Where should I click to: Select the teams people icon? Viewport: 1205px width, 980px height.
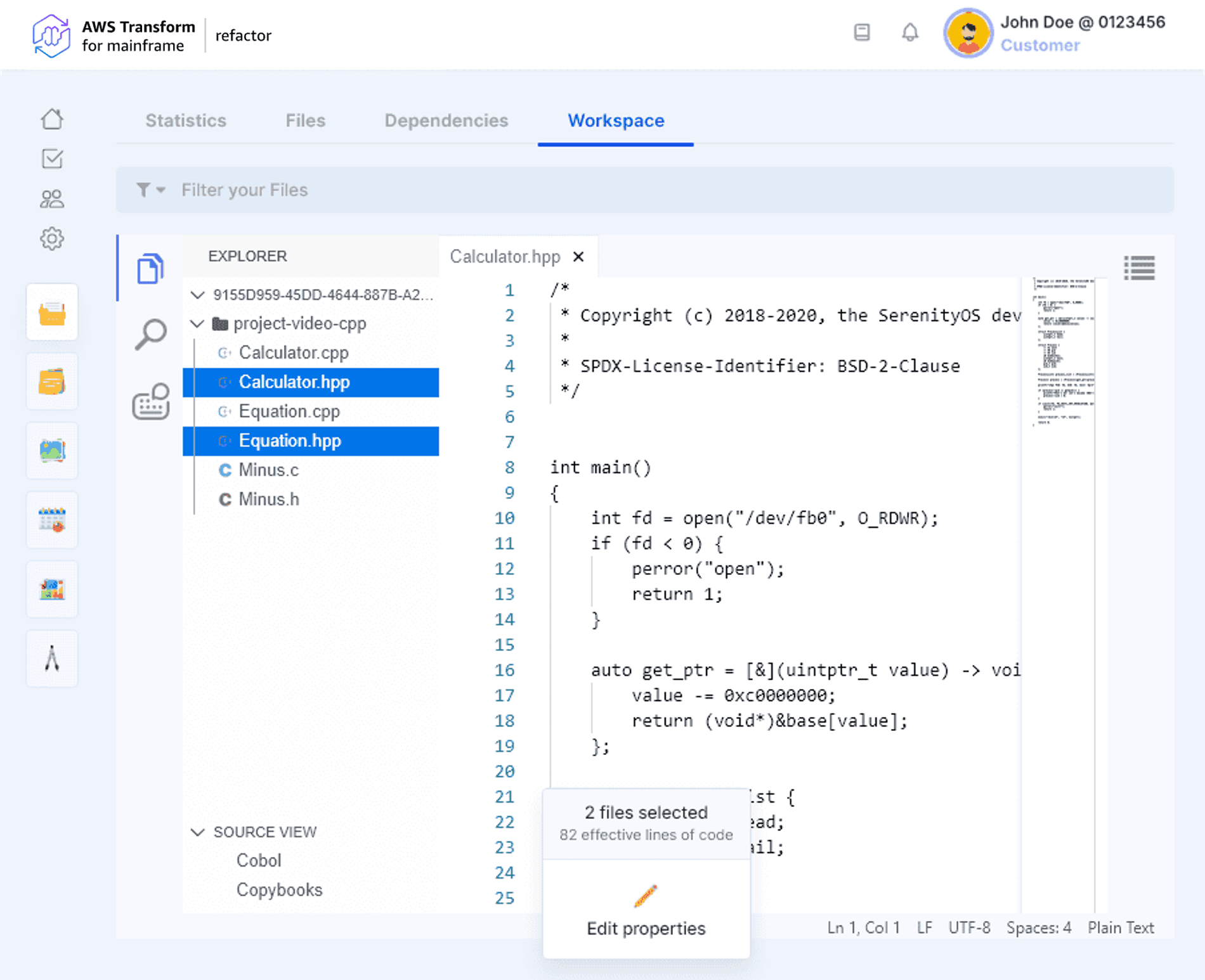[53, 198]
